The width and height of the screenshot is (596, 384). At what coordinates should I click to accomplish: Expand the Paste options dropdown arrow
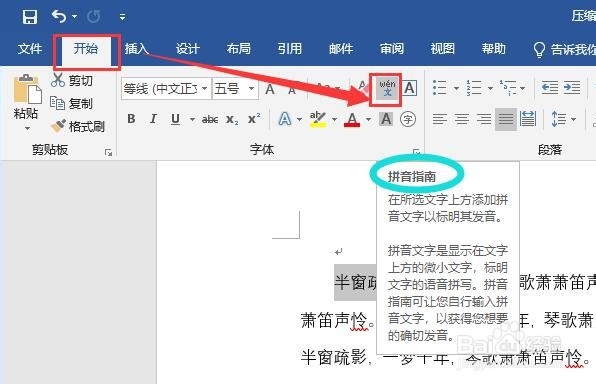pos(27,128)
